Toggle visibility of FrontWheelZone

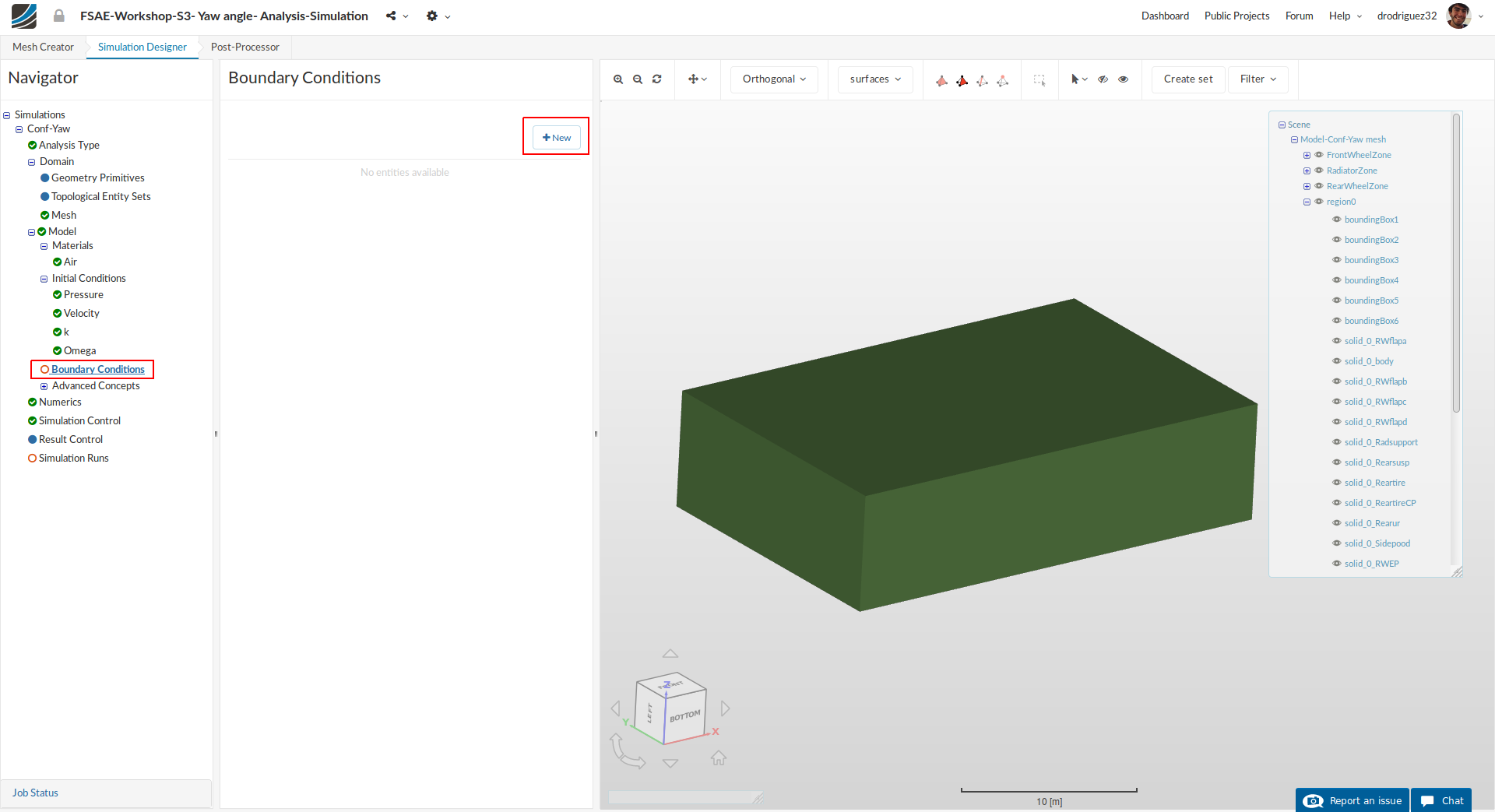(1319, 155)
